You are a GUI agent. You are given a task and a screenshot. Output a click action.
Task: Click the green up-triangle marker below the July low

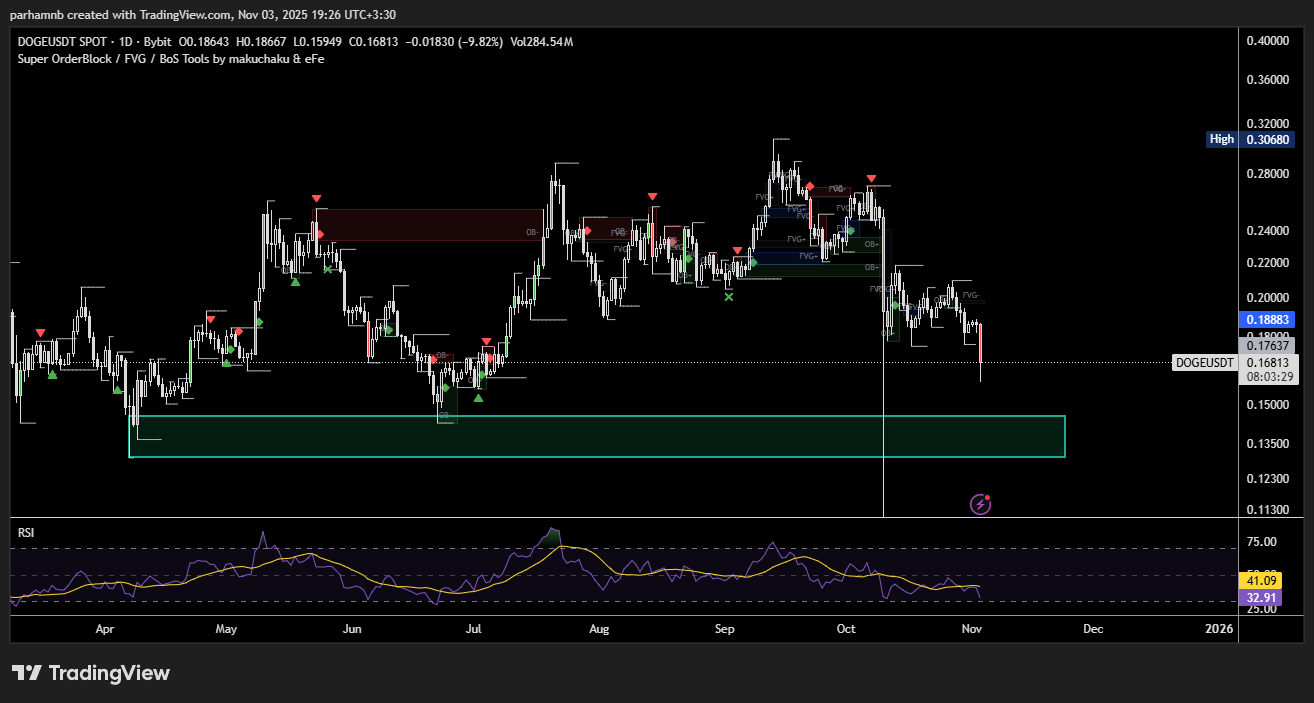click(x=478, y=398)
